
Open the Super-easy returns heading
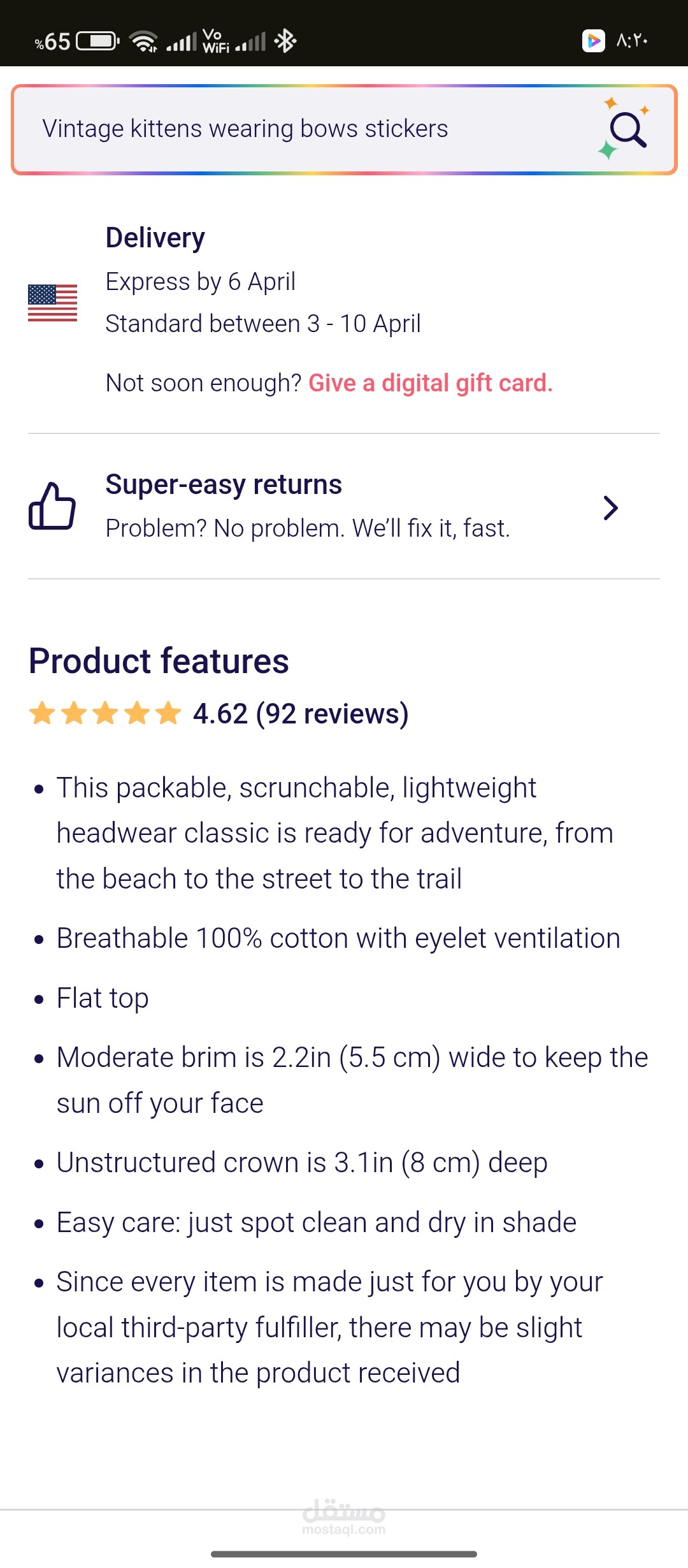tap(224, 484)
